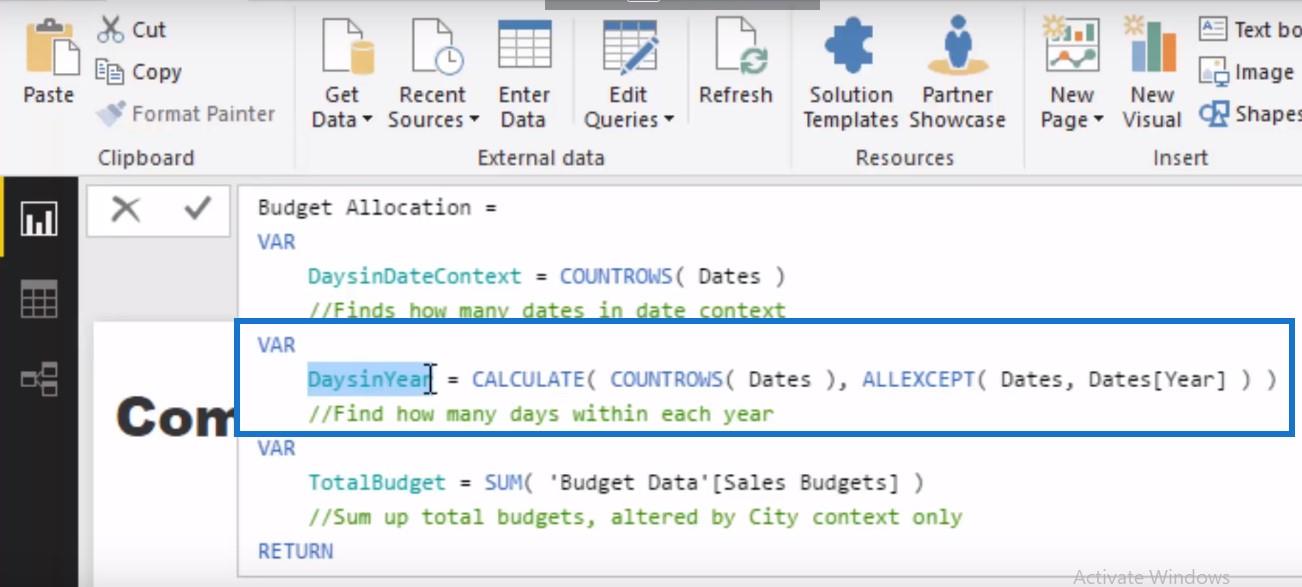Click the RETURN keyword in formula
The width and height of the screenshot is (1302, 587).
(296, 551)
